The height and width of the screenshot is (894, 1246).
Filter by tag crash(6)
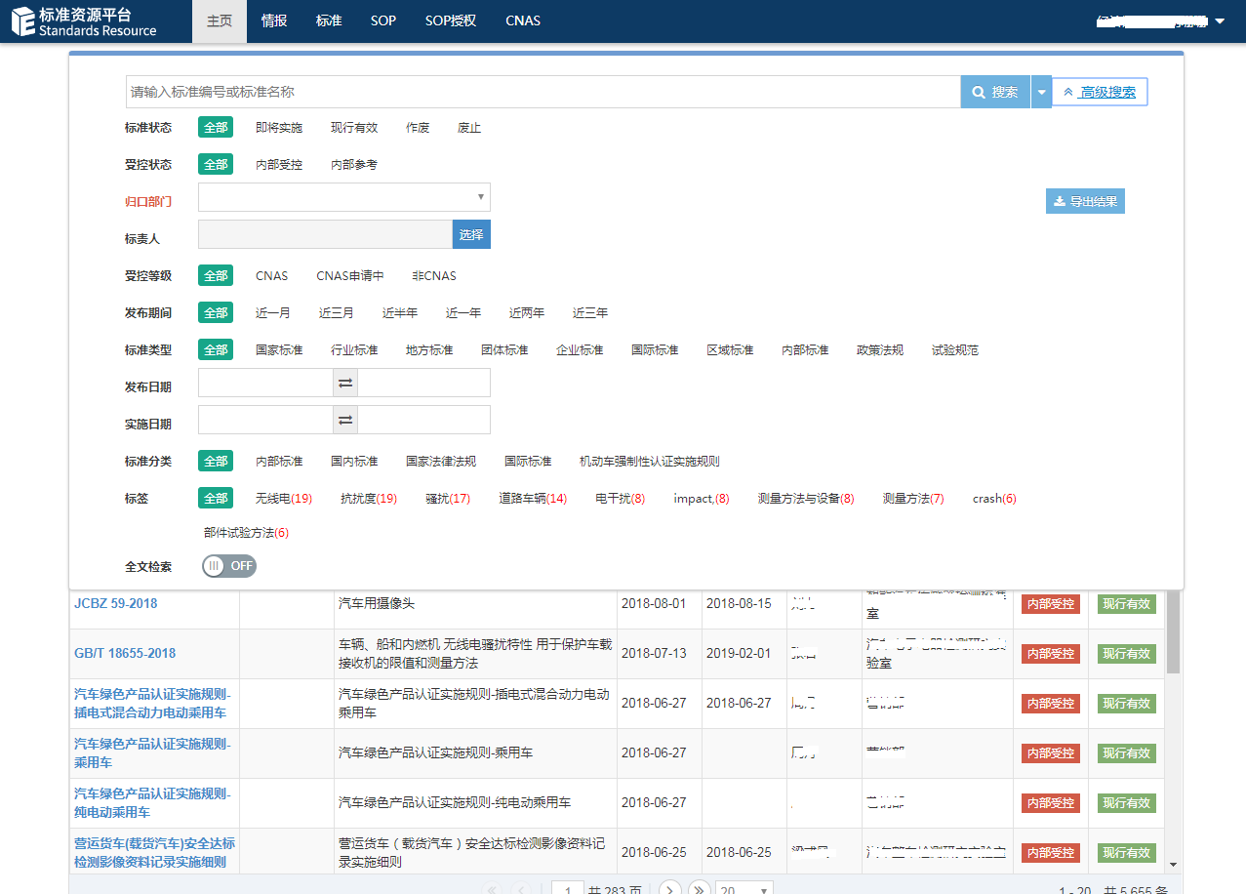tap(994, 498)
